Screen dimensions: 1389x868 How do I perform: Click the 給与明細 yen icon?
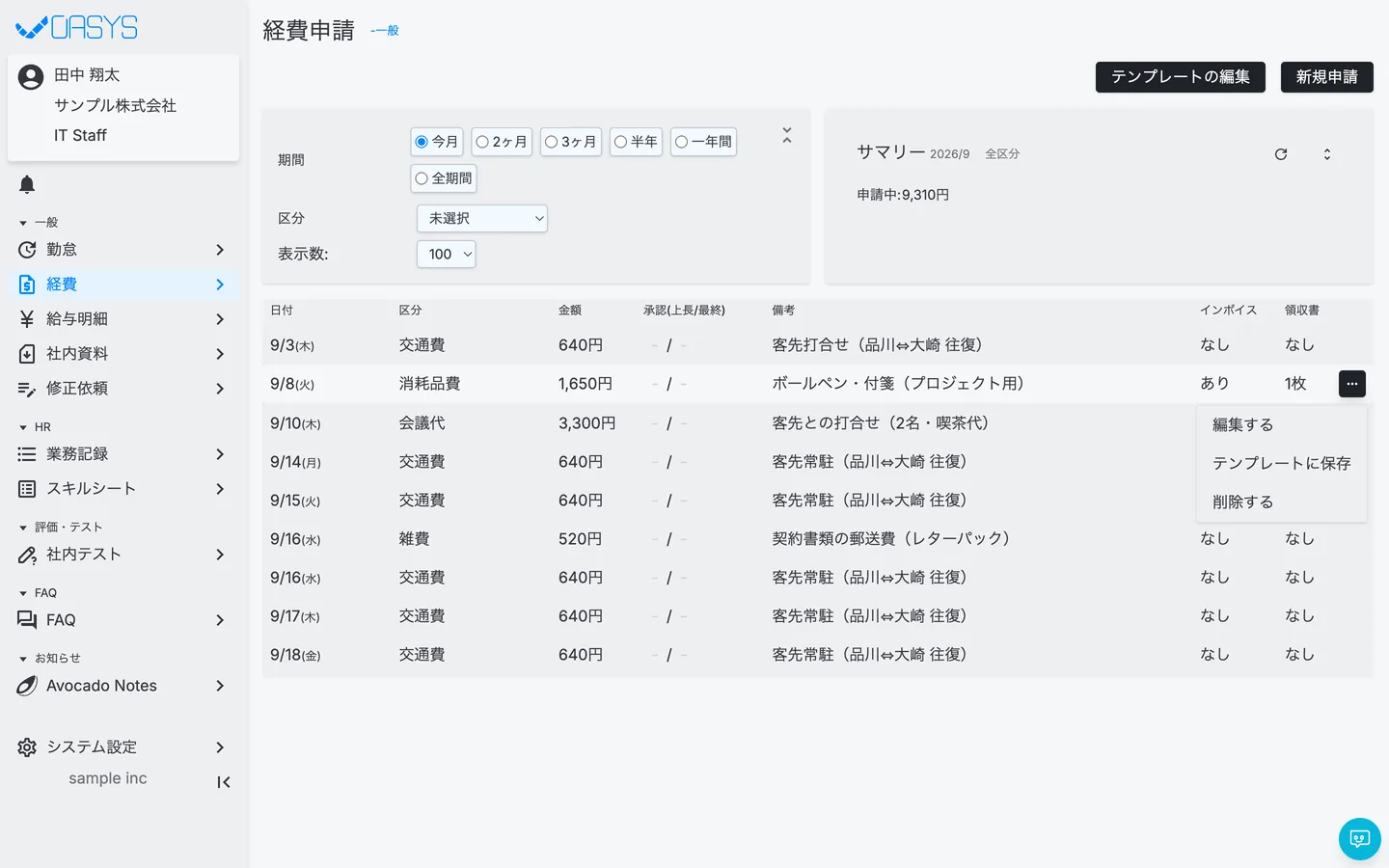click(27, 319)
